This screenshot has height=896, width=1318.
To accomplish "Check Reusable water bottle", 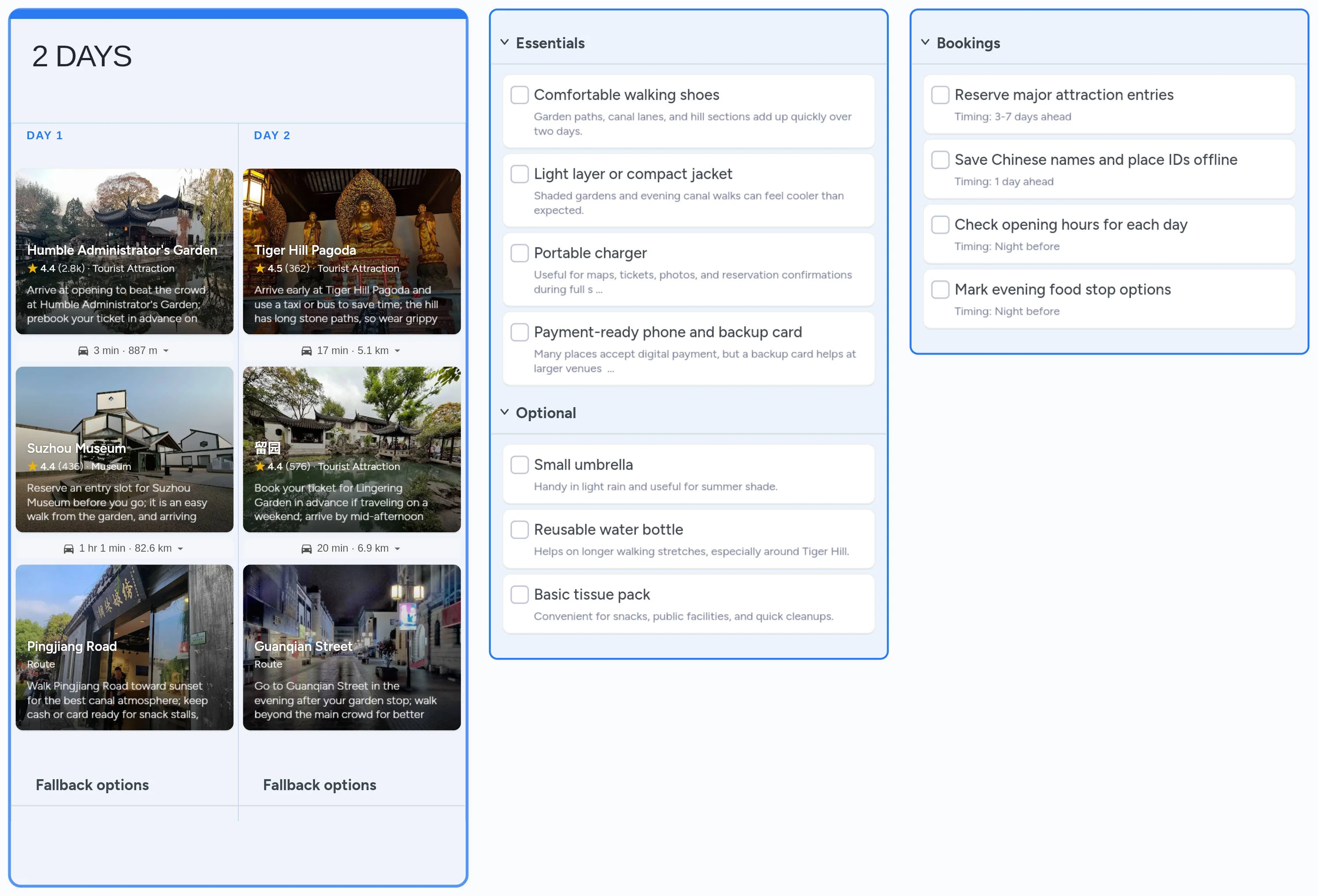I will [x=519, y=529].
